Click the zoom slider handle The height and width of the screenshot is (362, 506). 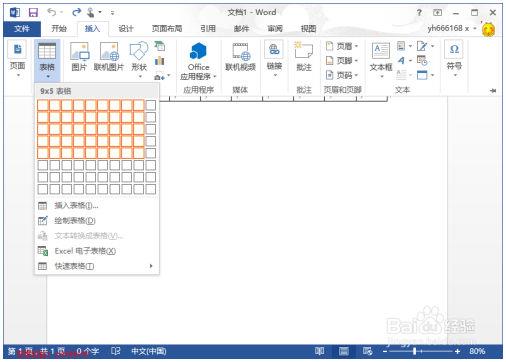[415, 351]
